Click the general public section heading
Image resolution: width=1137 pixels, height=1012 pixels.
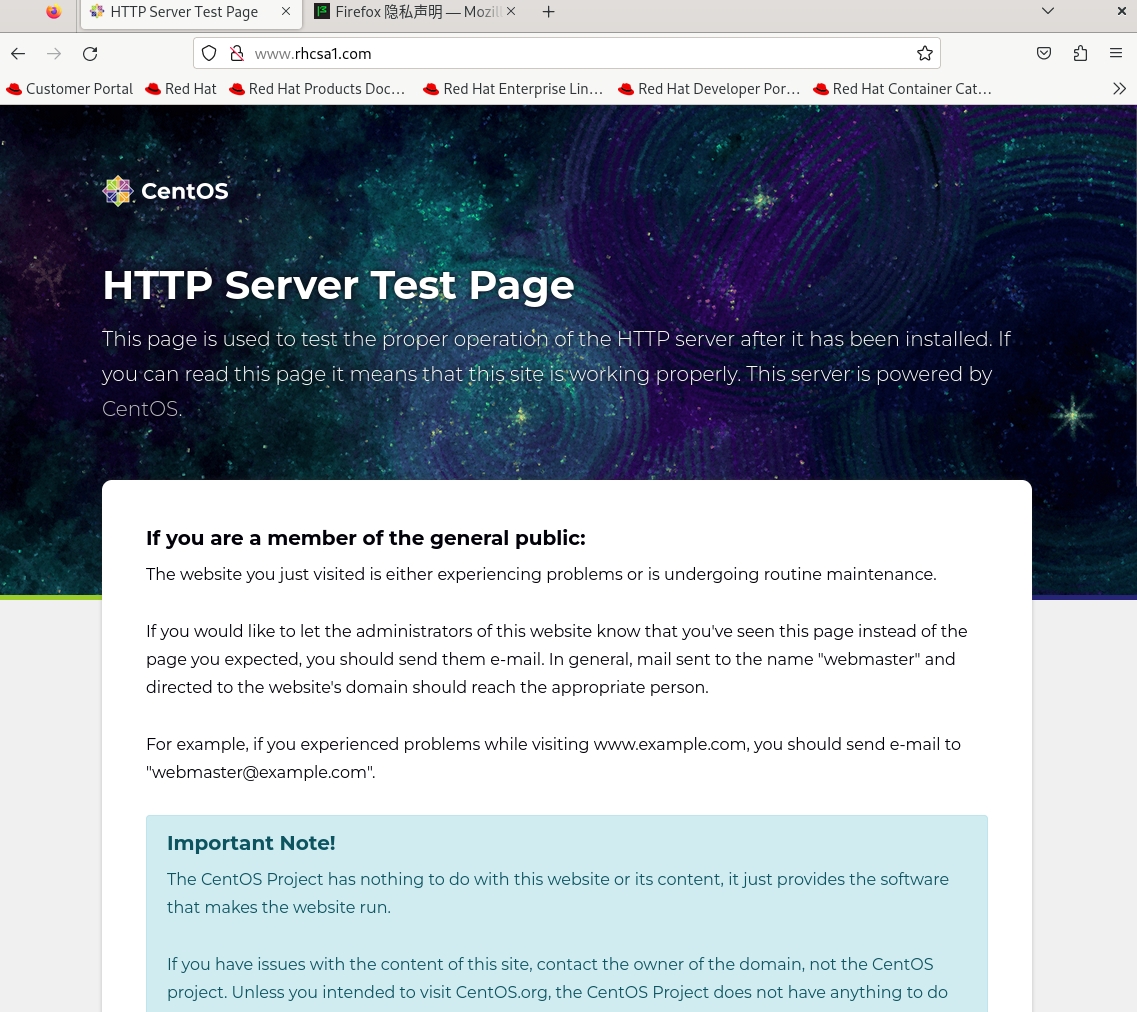pyautogui.click(x=365, y=538)
